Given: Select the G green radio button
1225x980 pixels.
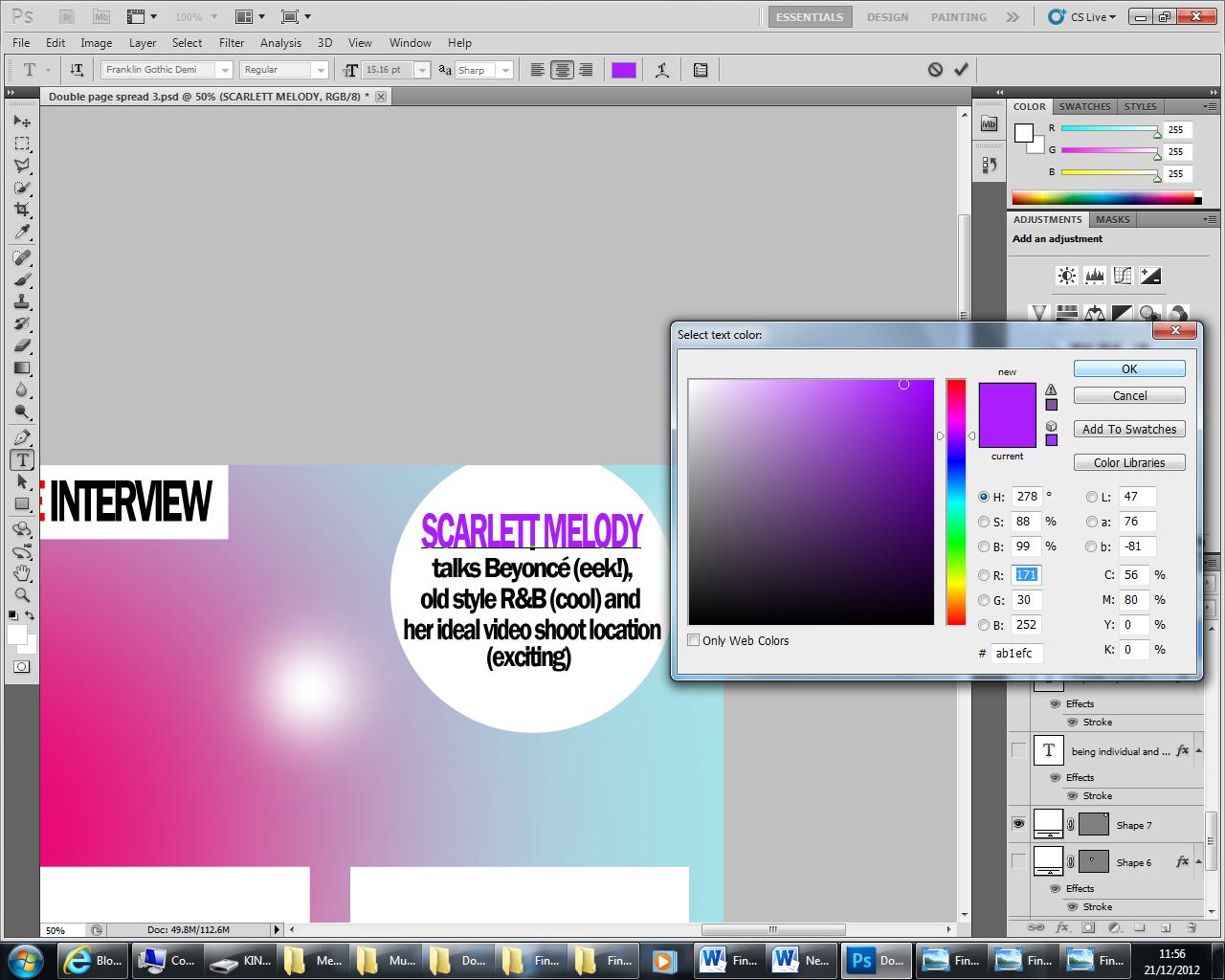Looking at the screenshot, I should coord(984,600).
